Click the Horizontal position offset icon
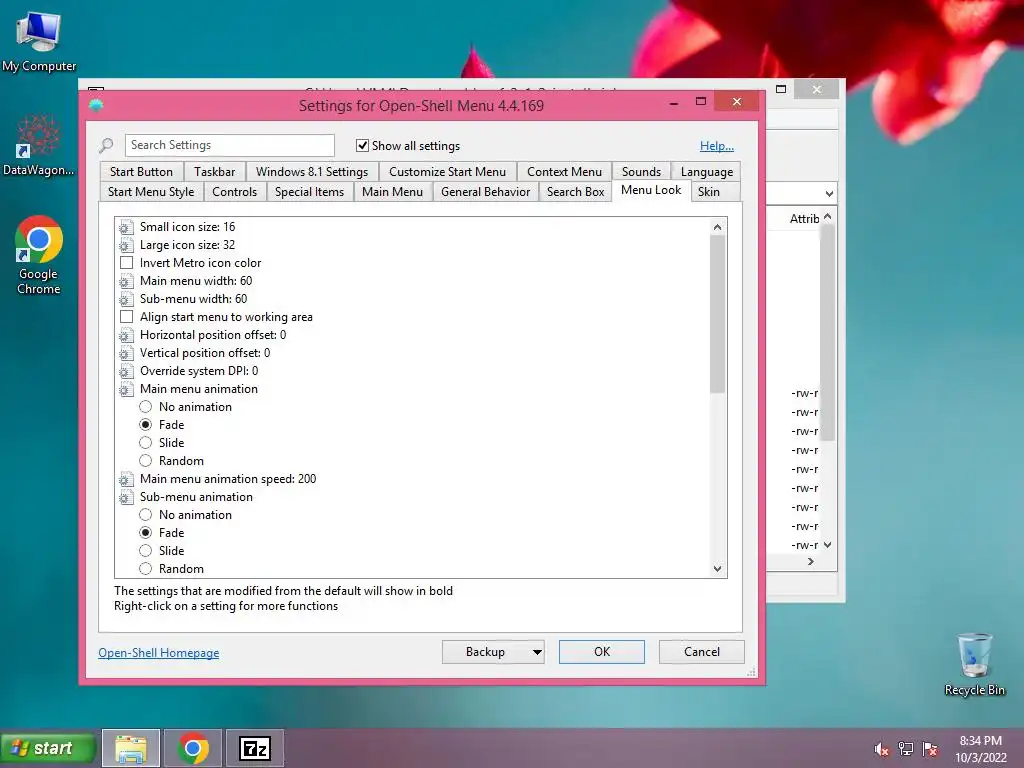The width and height of the screenshot is (1024, 768). click(x=126, y=336)
